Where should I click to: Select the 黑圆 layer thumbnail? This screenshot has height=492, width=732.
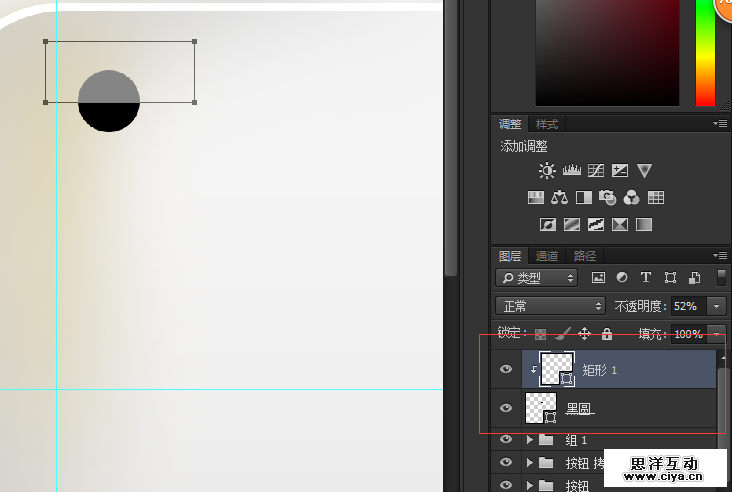pyautogui.click(x=541, y=407)
